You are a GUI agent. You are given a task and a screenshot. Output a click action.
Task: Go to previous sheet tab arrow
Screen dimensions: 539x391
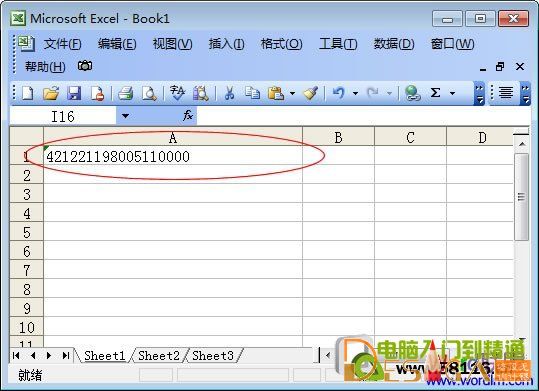click(x=33, y=356)
